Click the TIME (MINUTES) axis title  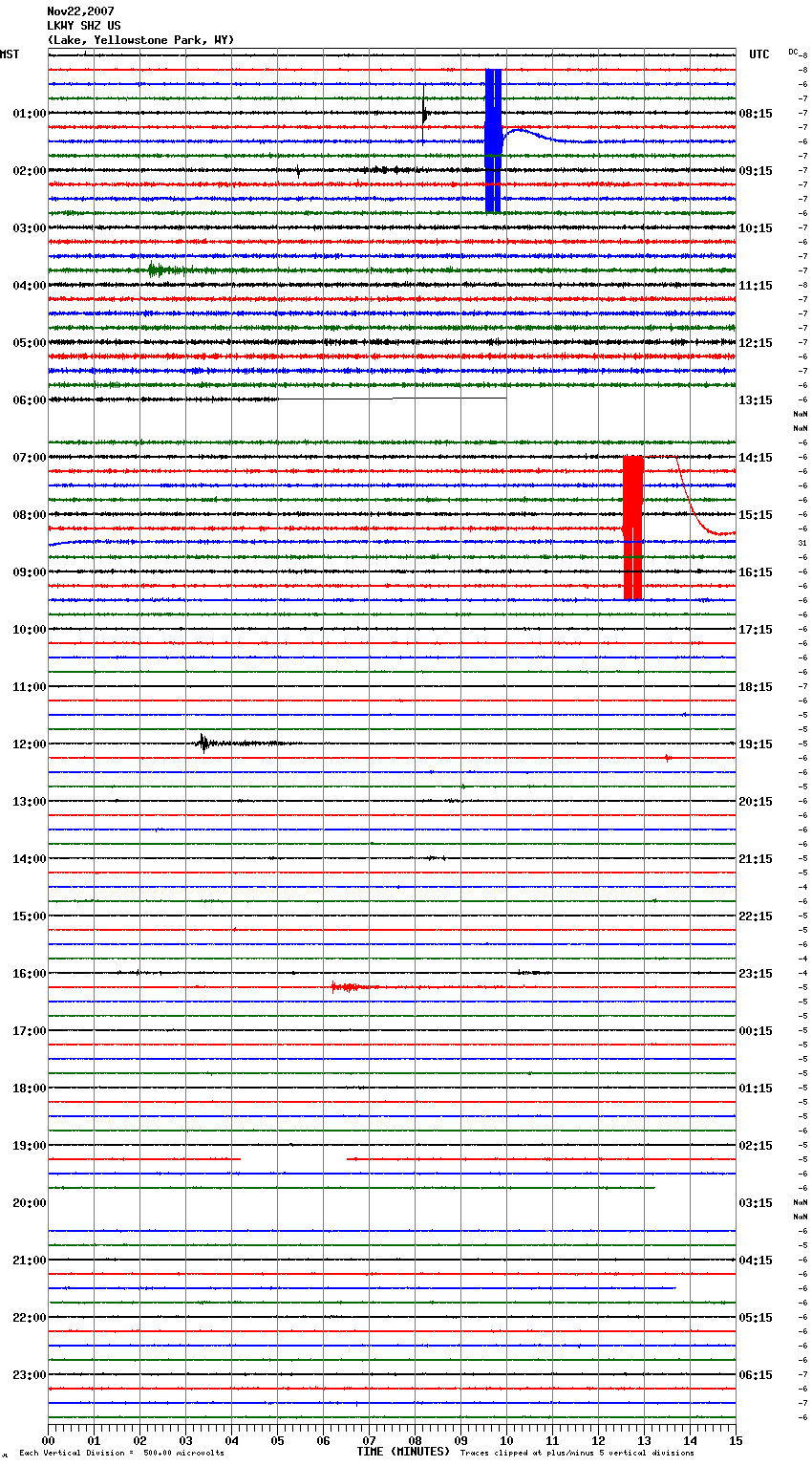[x=403, y=1452]
